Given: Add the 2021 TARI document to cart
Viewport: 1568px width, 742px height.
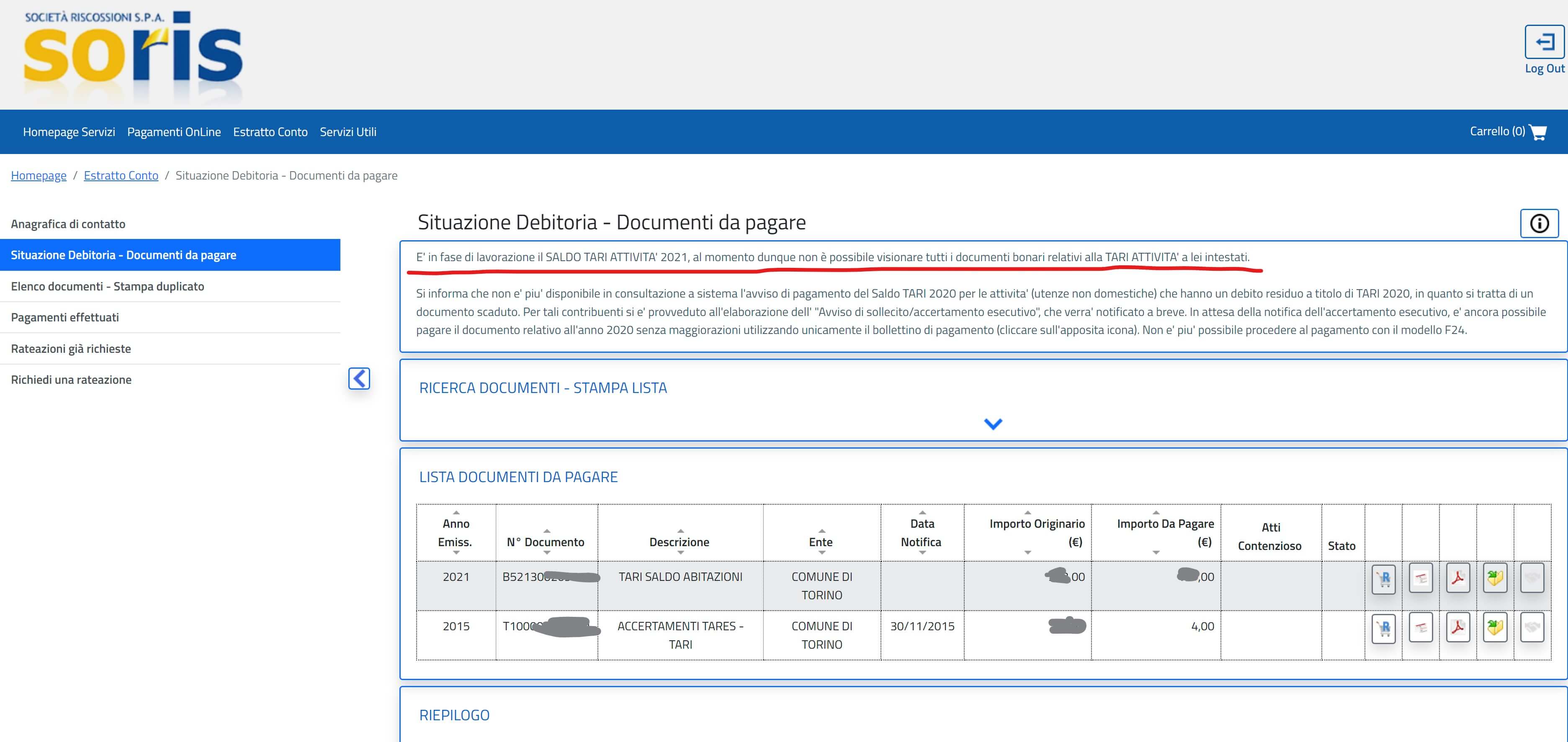Looking at the screenshot, I should (x=1383, y=578).
